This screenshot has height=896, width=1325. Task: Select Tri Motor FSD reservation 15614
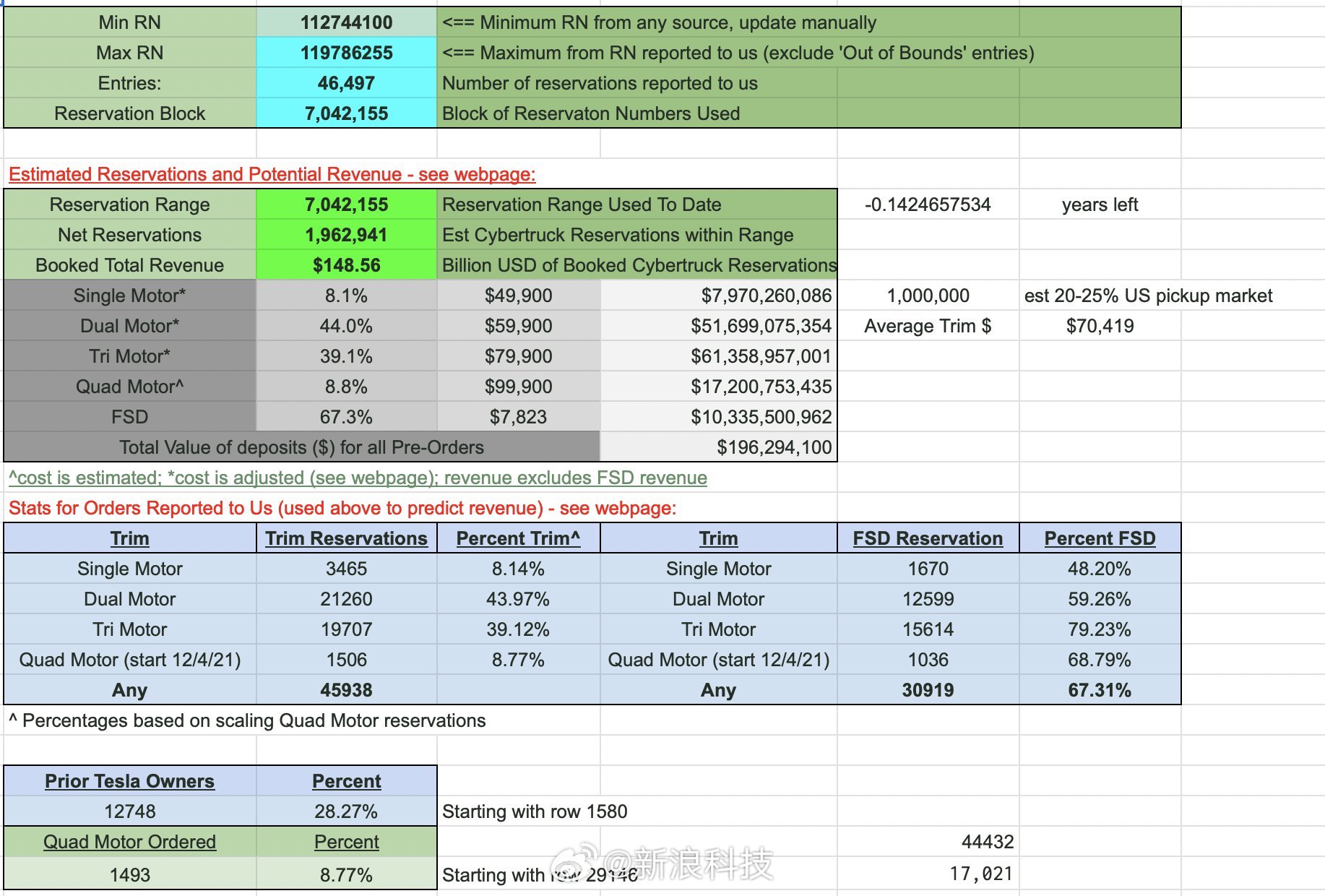click(x=928, y=629)
